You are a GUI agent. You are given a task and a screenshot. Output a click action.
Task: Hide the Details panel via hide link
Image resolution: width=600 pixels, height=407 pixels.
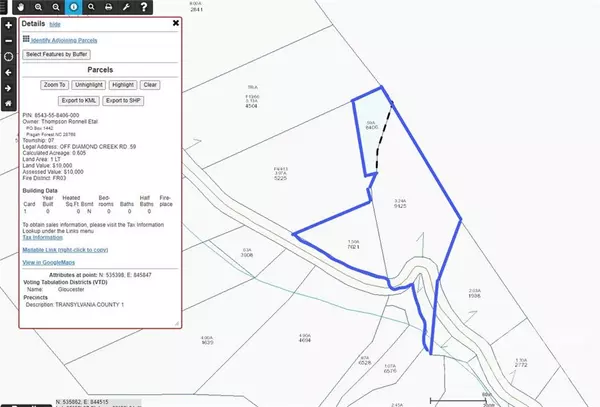click(54, 22)
